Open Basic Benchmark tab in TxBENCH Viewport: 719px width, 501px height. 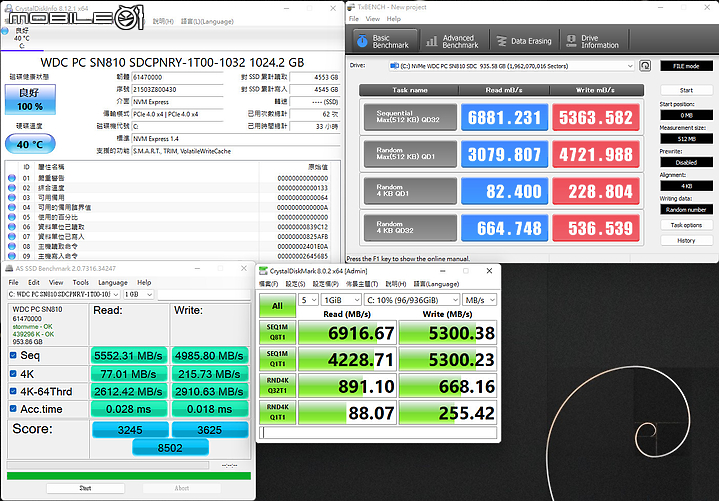pos(385,41)
